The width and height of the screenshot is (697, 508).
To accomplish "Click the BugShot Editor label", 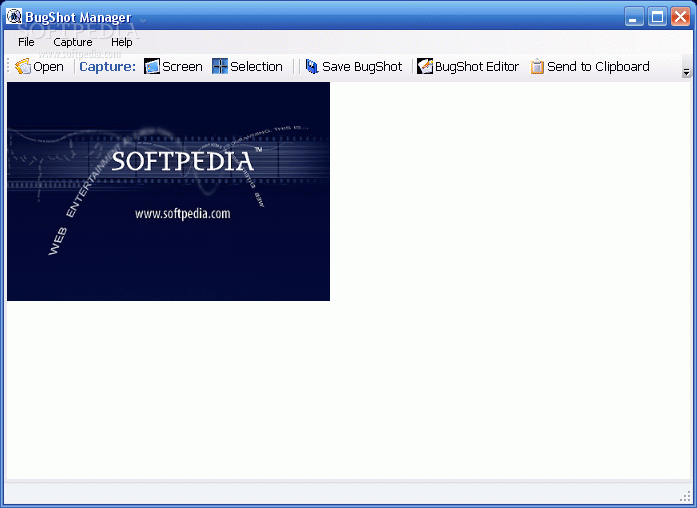I will click(x=477, y=67).
